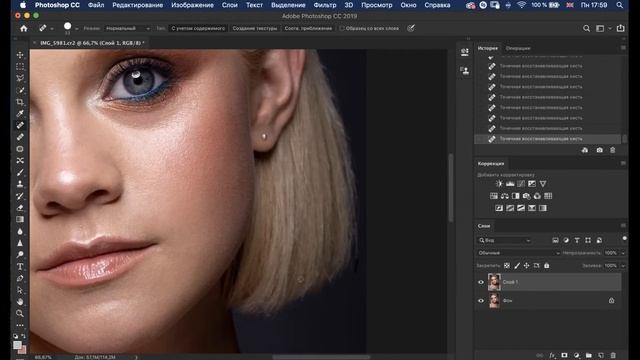Select the Move tool
Image resolution: width=640 pixels, height=360 pixels.
point(20,55)
